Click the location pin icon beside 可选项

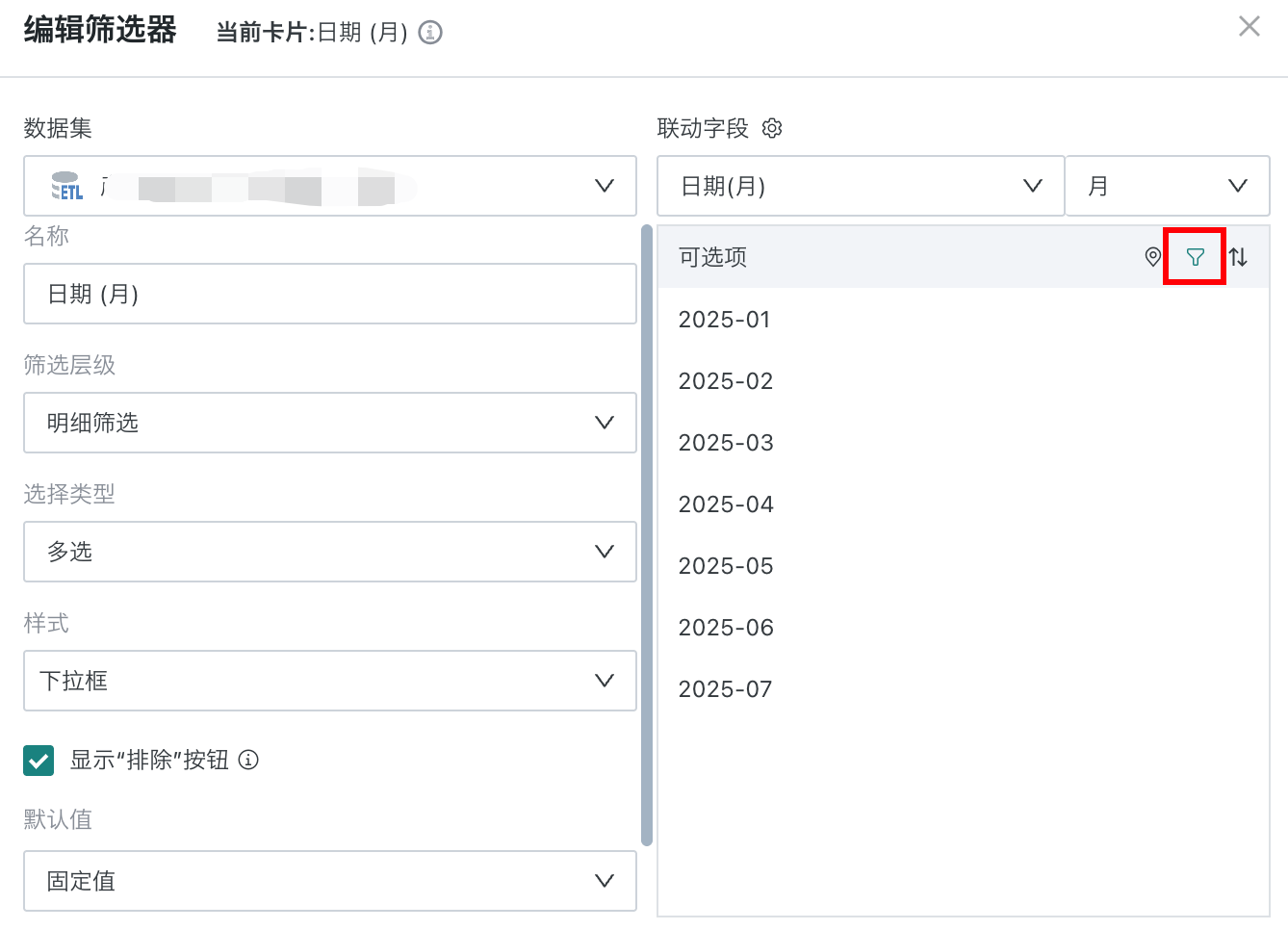click(1152, 257)
